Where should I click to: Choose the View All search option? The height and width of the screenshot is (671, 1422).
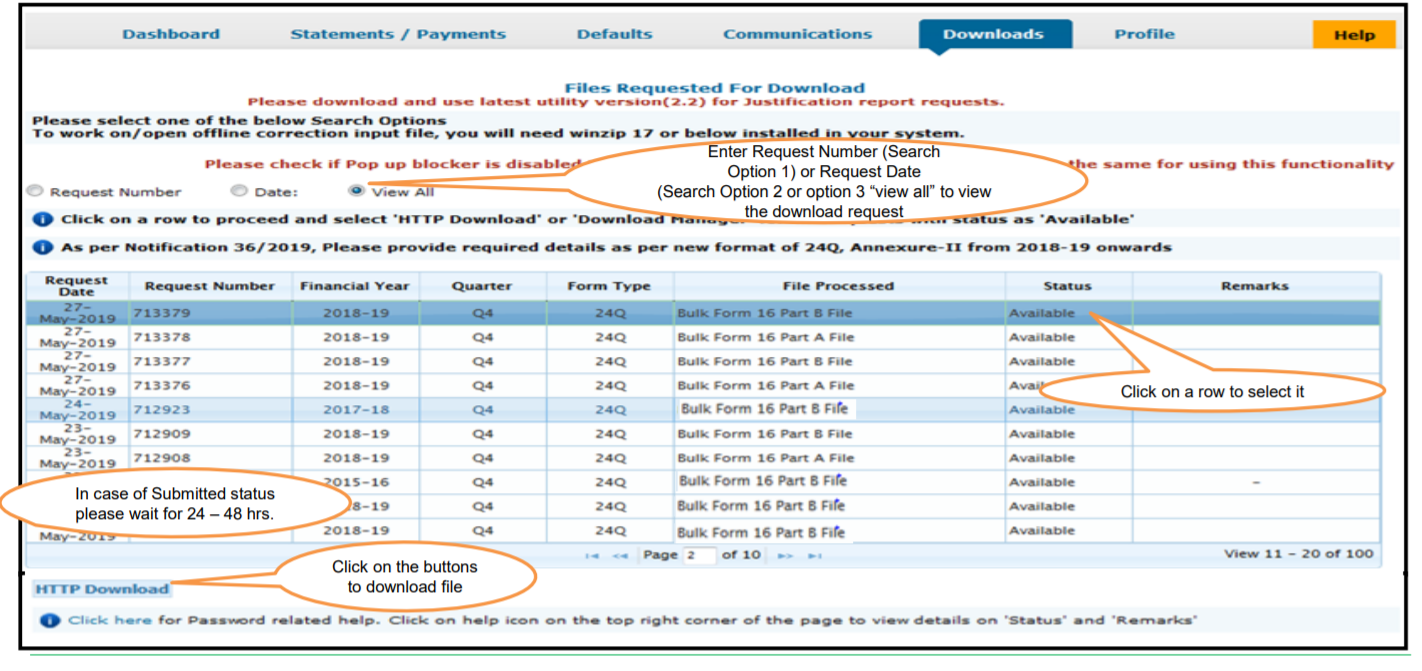click(x=357, y=190)
